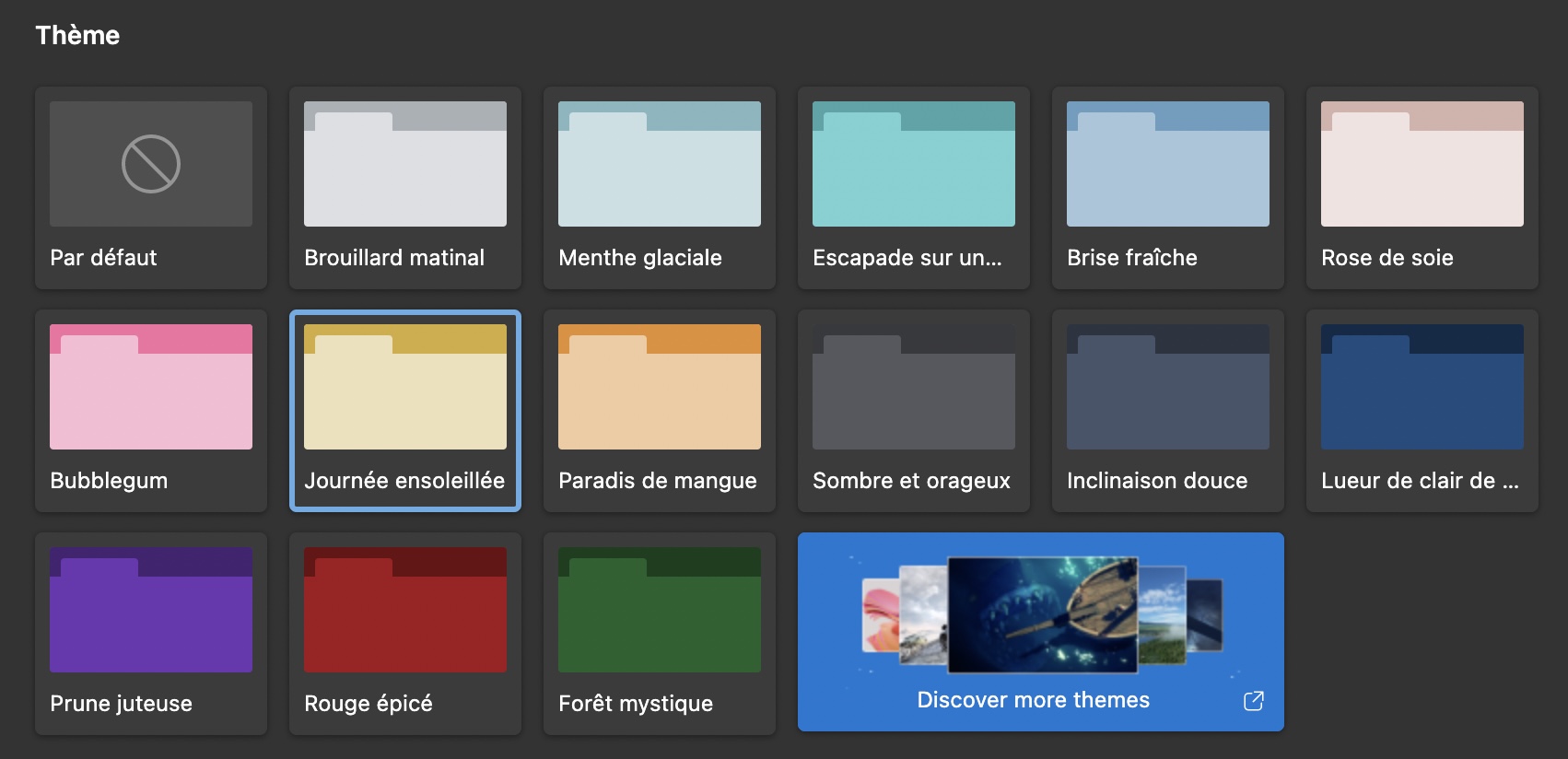Pick the Escapade sur un... theme
The width and height of the screenshot is (1568, 759).
tap(913, 188)
